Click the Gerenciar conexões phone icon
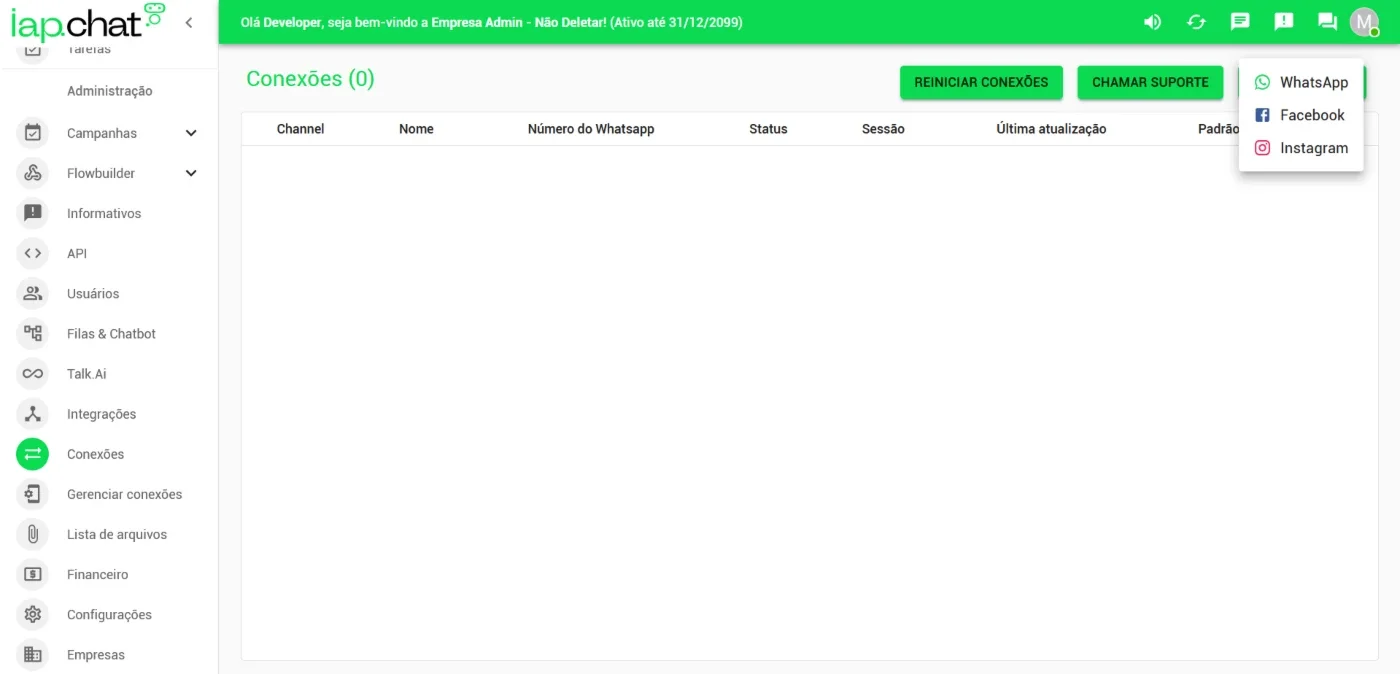 (33, 494)
